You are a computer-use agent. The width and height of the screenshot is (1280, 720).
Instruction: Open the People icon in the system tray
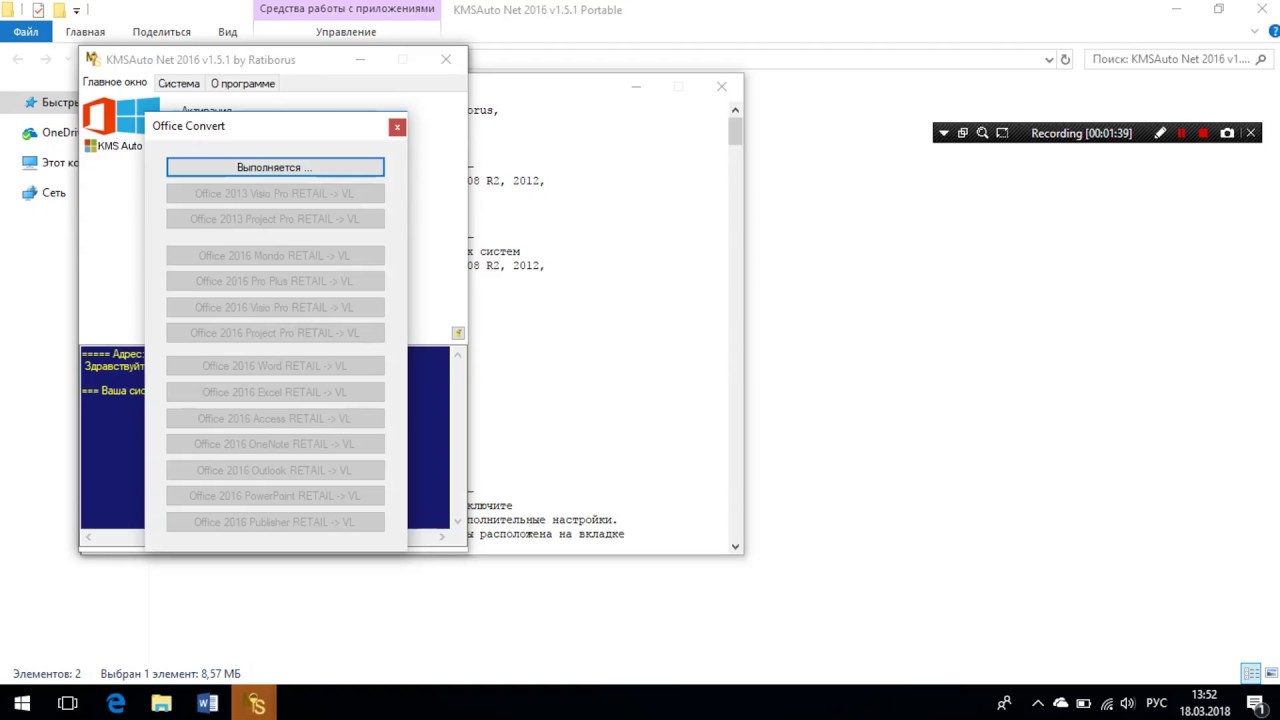(1004, 704)
